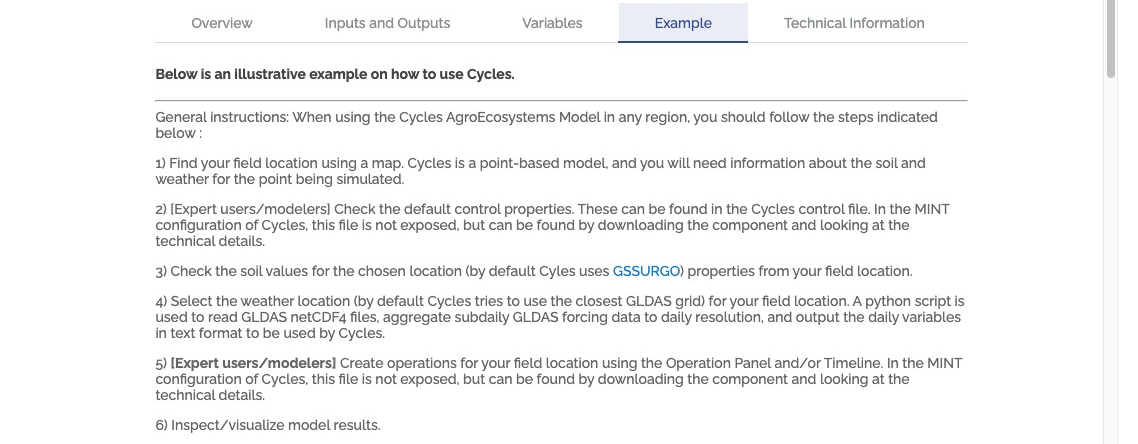
Task: Click the 'General instructions' paragraph
Action: (x=547, y=125)
